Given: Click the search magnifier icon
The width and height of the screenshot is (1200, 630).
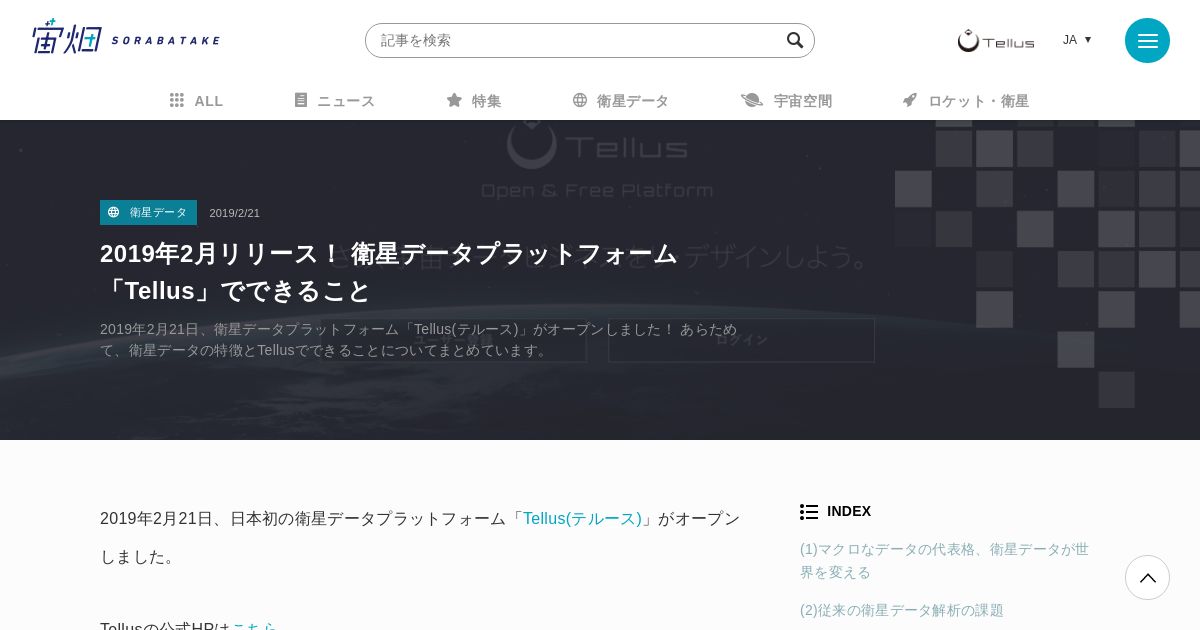Looking at the screenshot, I should pyautogui.click(x=795, y=40).
